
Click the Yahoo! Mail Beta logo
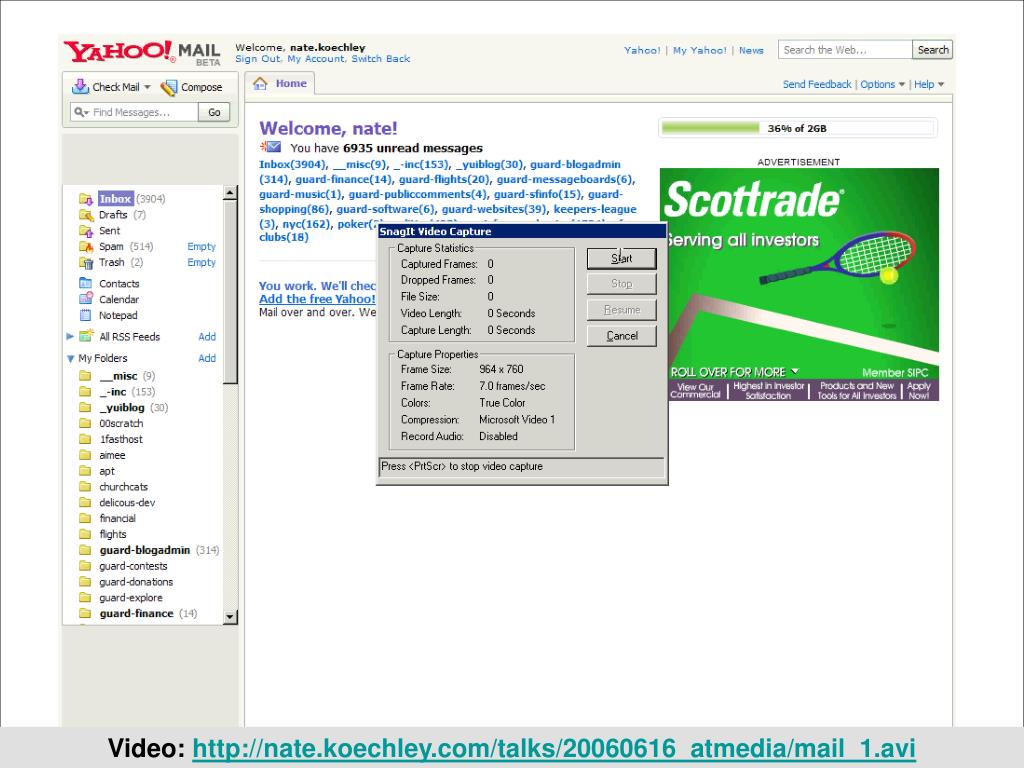click(x=142, y=52)
